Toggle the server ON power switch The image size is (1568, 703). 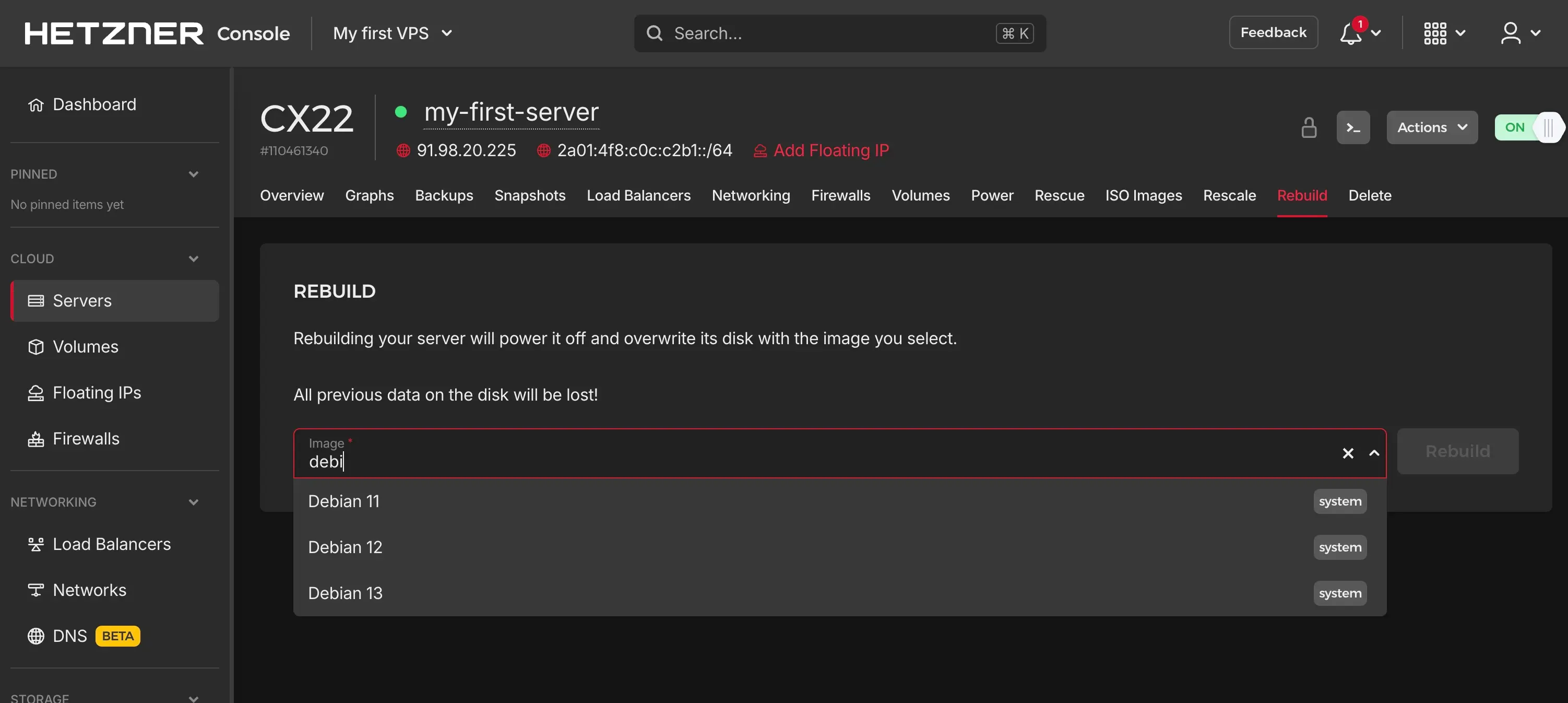coord(1528,127)
